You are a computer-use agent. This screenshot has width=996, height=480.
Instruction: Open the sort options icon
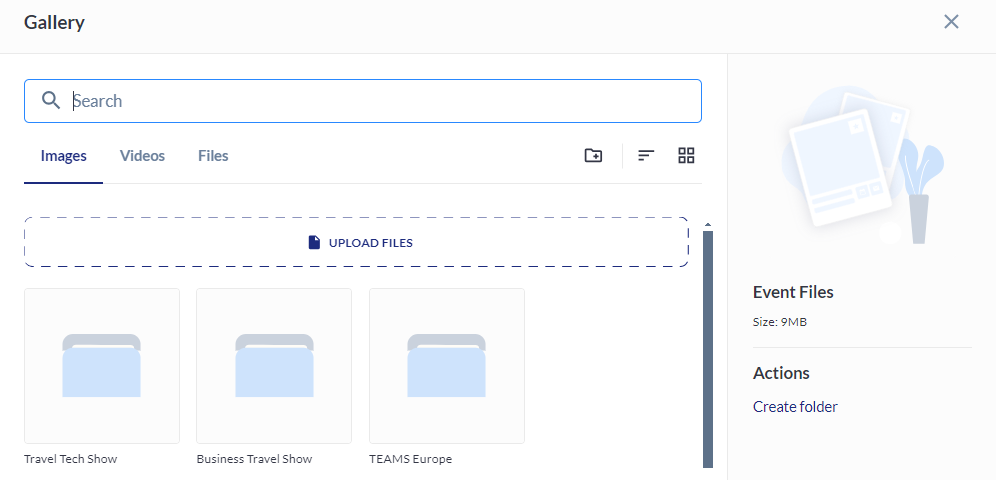click(x=646, y=155)
